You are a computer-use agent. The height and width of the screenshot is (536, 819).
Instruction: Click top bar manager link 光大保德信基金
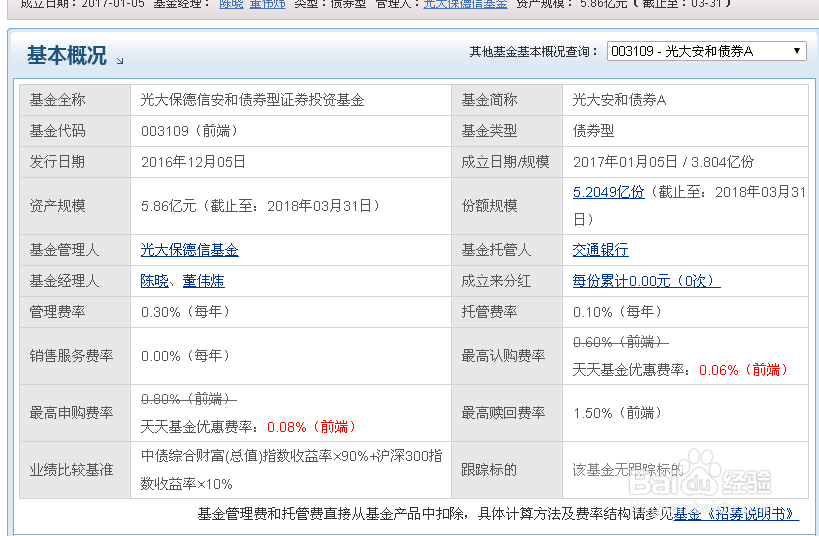[x=465, y=4]
